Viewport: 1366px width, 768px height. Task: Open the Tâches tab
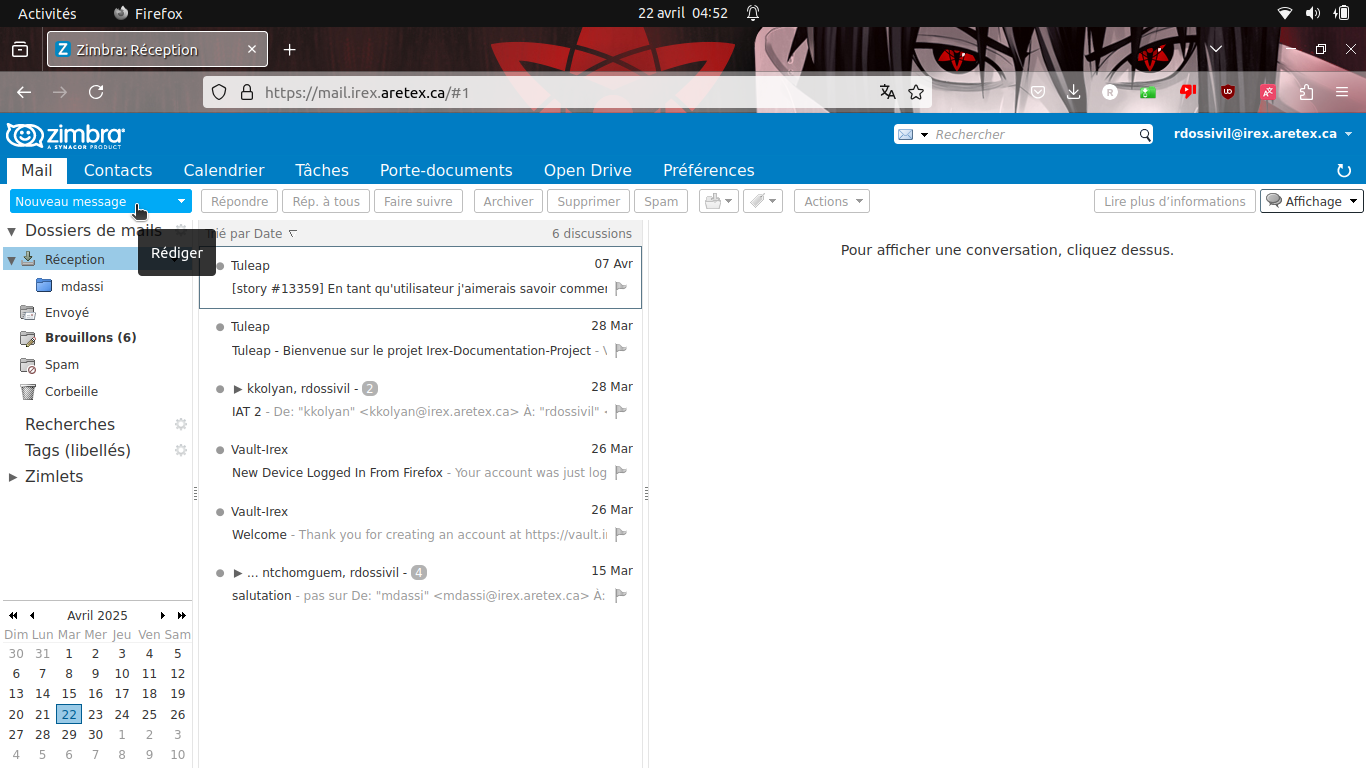[322, 170]
